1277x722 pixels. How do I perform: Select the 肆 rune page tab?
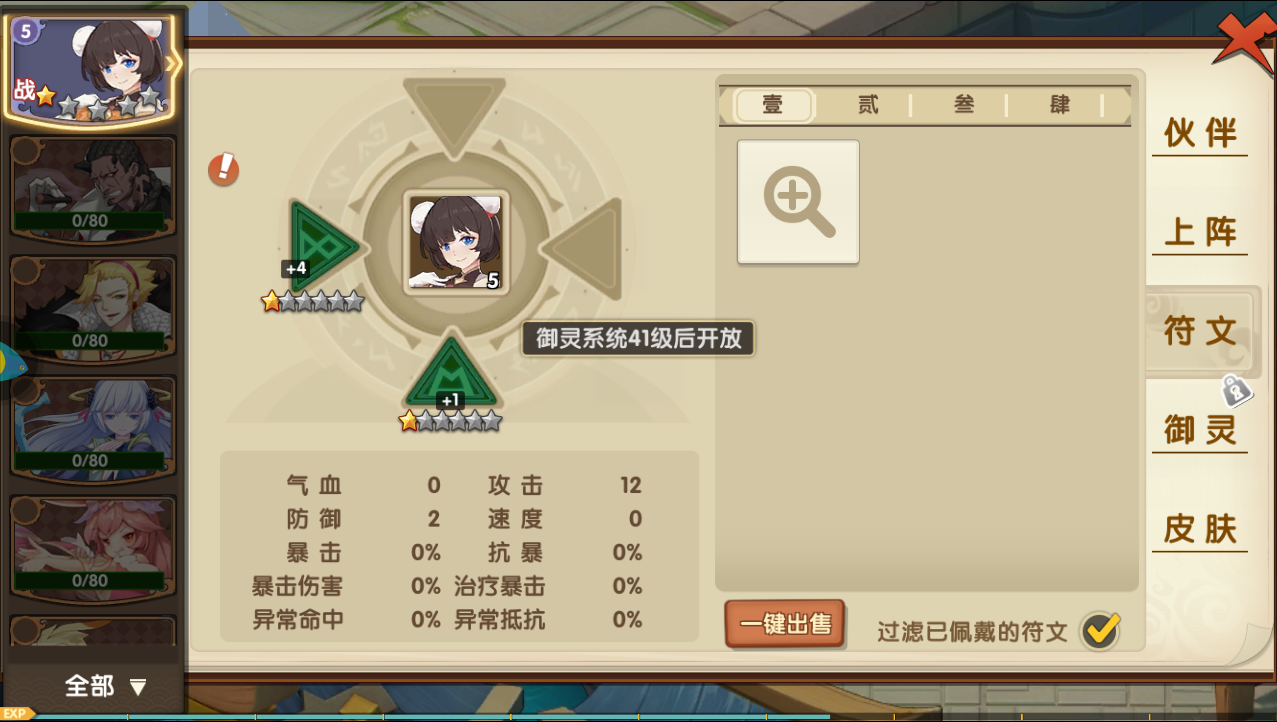pyautogui.click(x=1060, y=105)
